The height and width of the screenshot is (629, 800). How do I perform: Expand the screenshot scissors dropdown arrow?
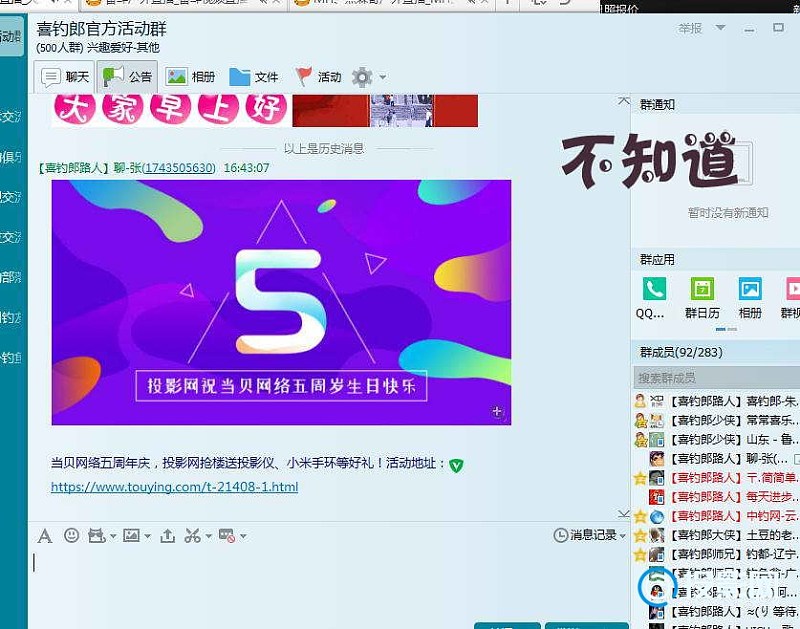[x=209, y=536]
